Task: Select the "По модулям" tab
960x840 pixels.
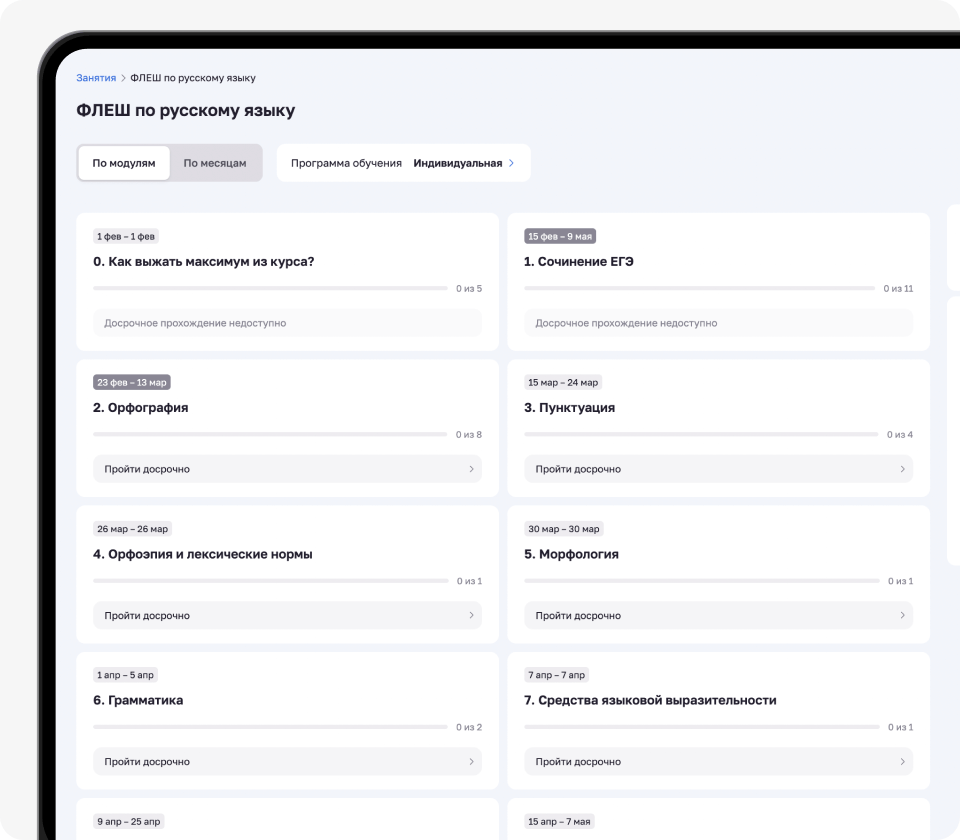Action: coord(123,162)
